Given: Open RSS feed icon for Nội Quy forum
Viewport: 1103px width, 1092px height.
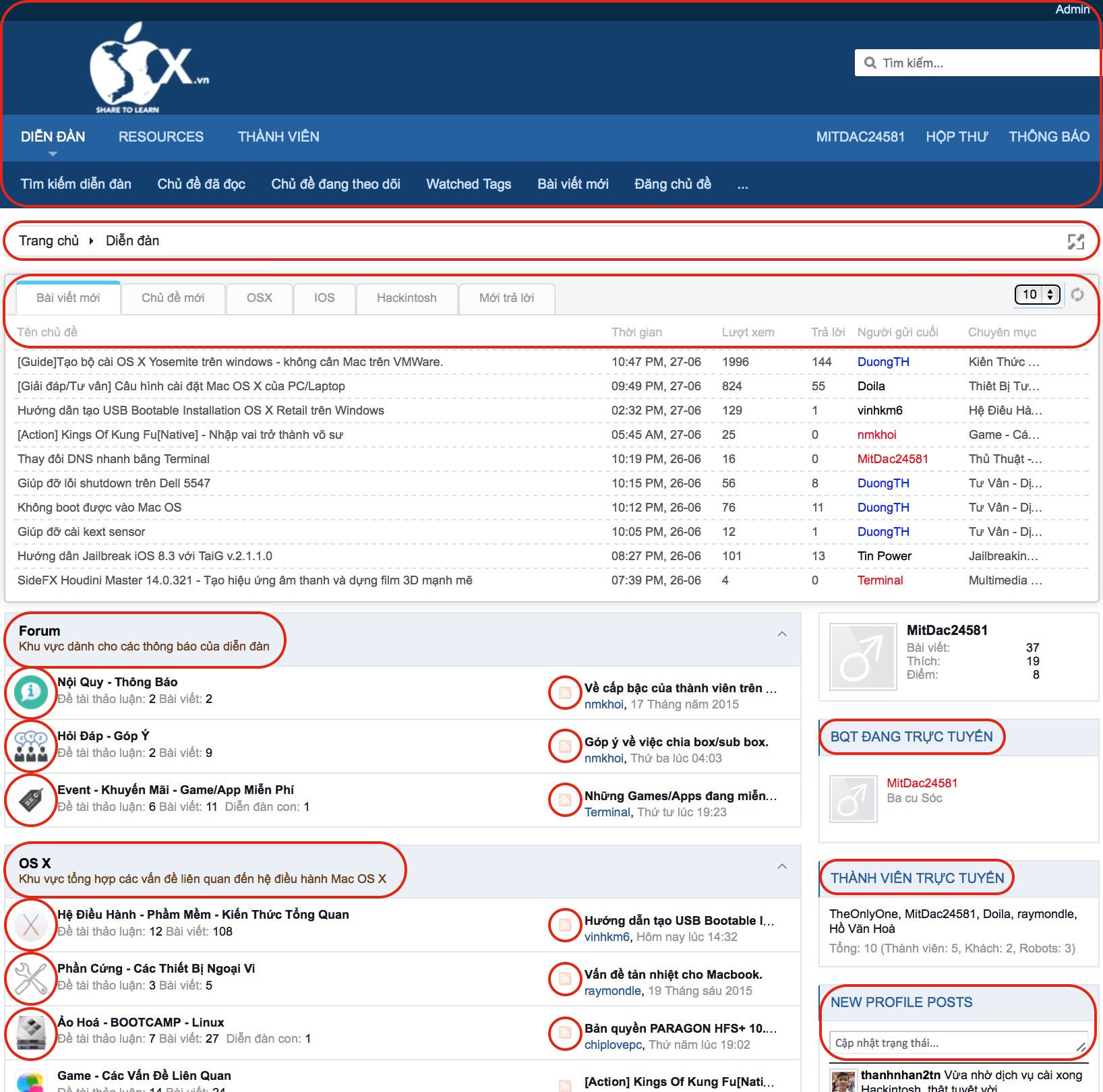Looking at the screenshot, I should (565, 692).
